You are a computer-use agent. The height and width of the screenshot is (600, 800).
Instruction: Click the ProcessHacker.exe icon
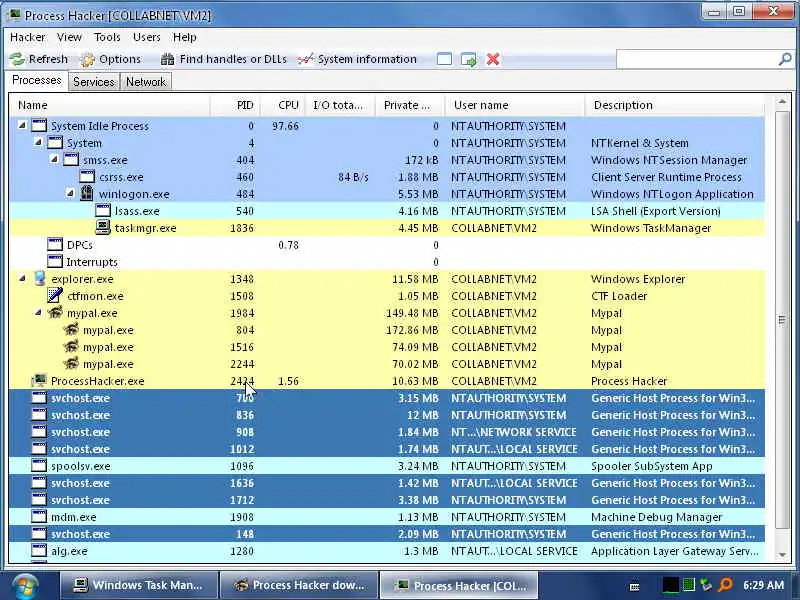tap(39, 381)
